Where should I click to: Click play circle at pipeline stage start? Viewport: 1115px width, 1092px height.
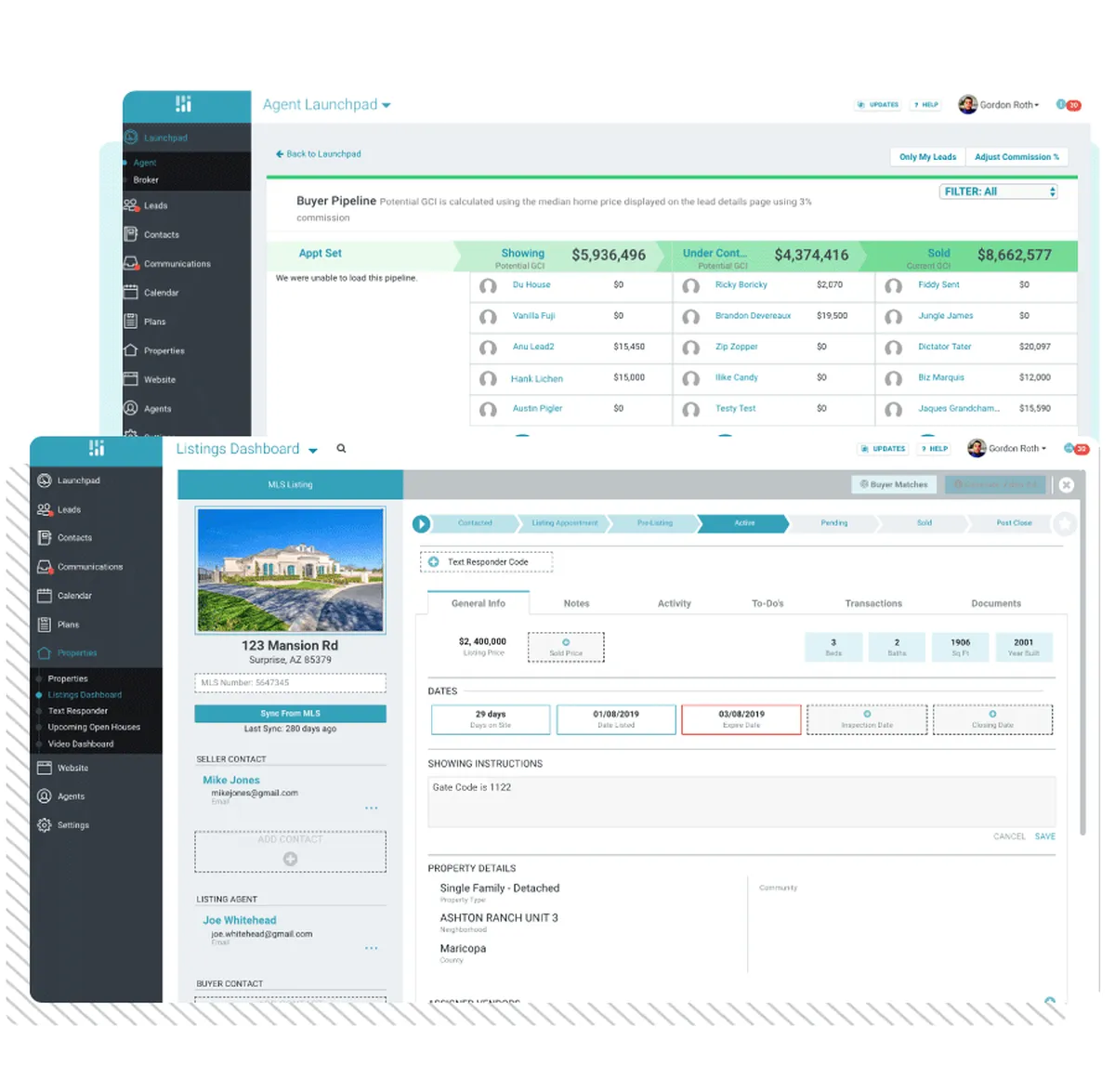pos(421,524)
